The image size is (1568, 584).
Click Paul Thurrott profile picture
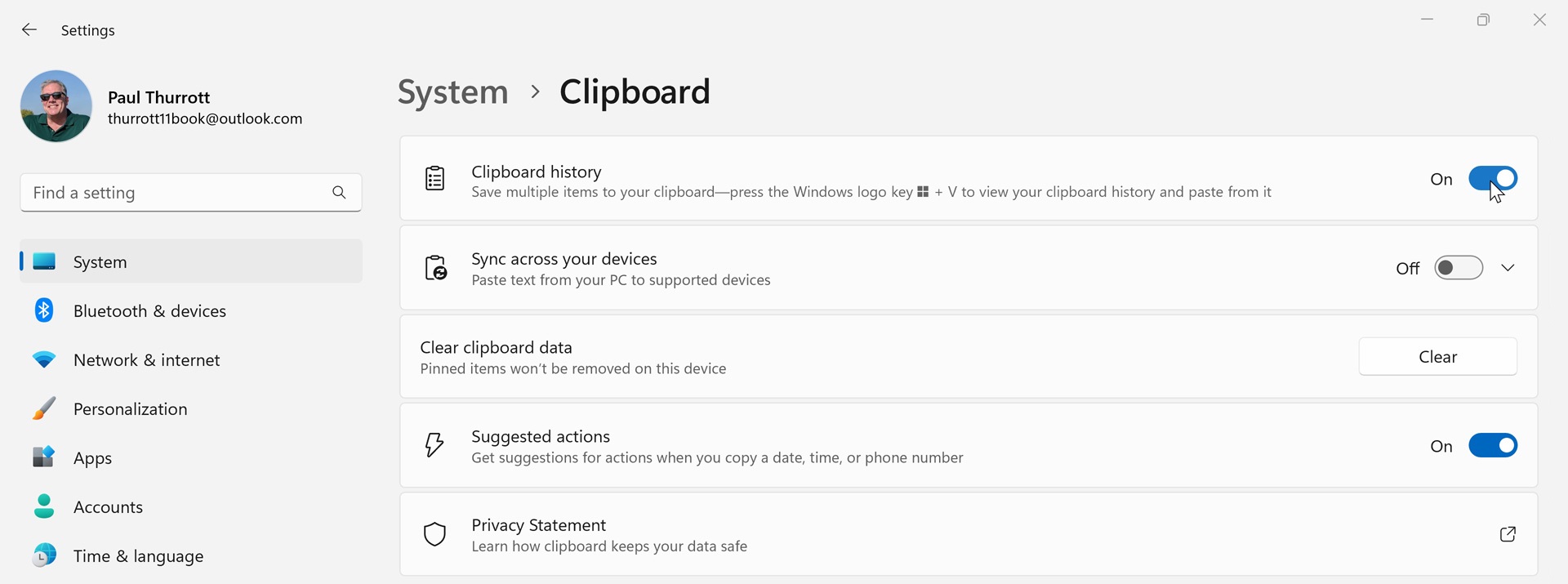[x=56, y=106]
